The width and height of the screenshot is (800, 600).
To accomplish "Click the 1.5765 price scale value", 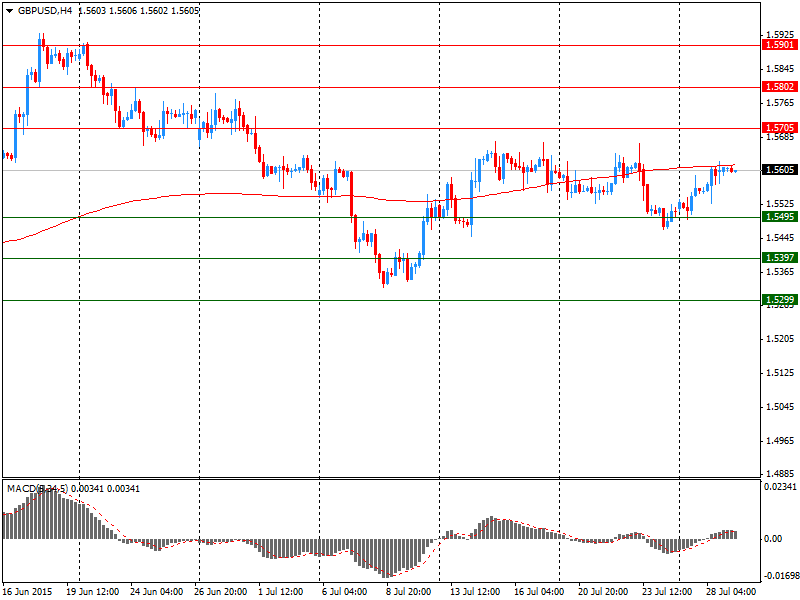I will tap(781, 103).
